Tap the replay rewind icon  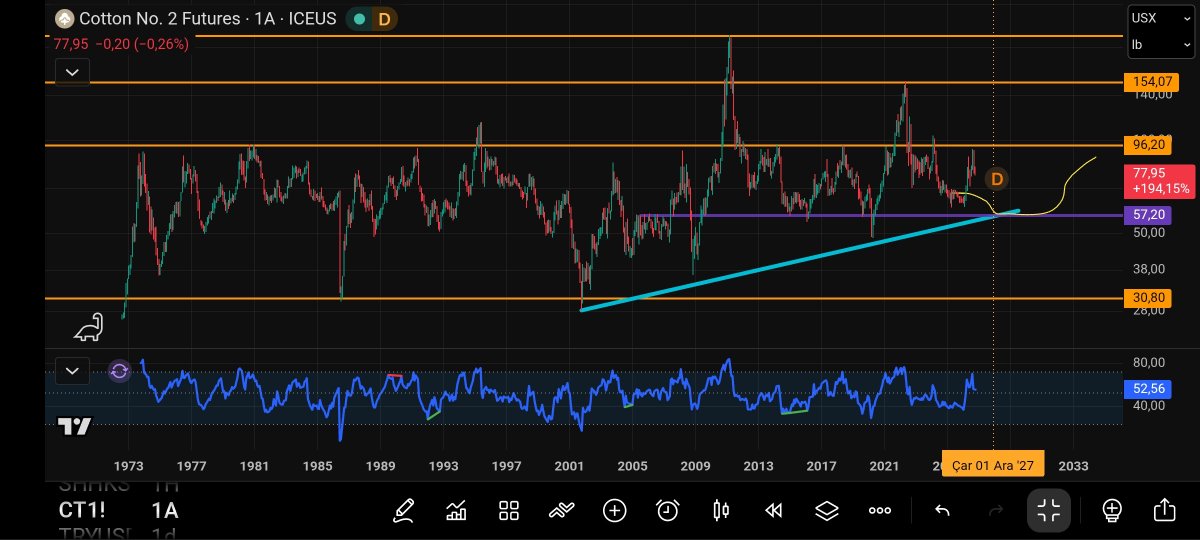773,511
